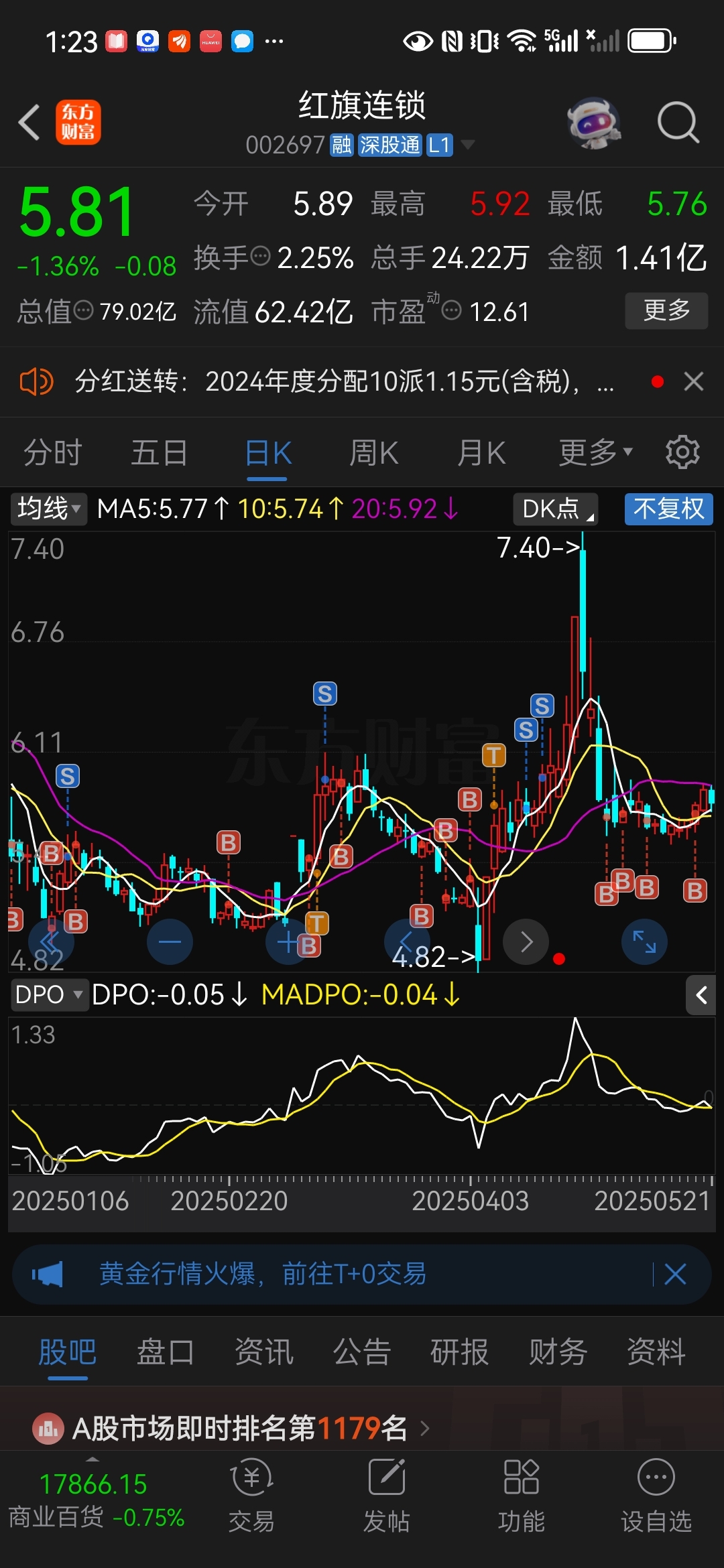This screenshot has height=1568, width=724.
Task: Tap the speaker announcement icon
Action: click(x=36, y=382)
